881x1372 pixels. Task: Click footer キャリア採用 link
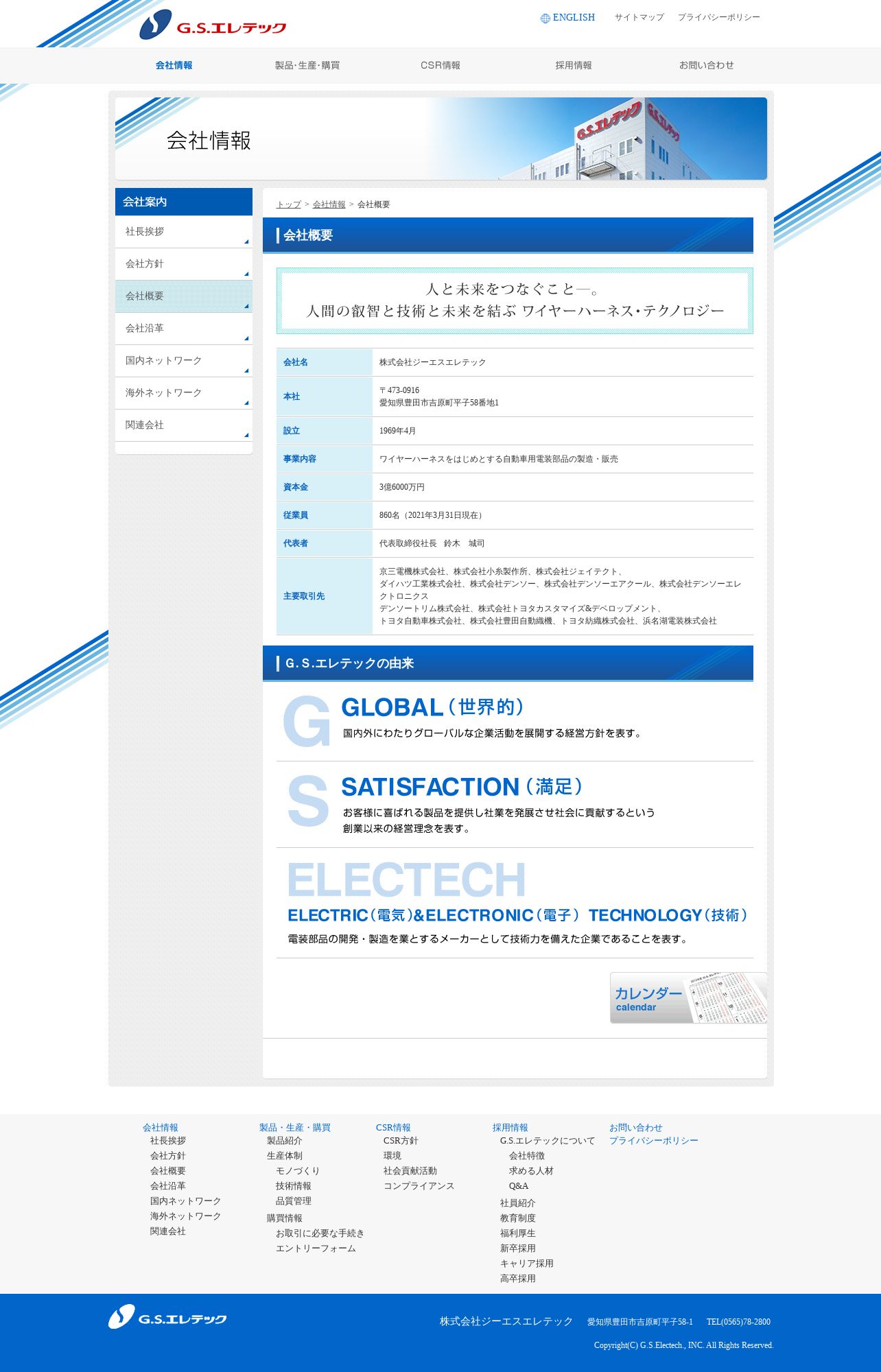(x=527, y=1264)
